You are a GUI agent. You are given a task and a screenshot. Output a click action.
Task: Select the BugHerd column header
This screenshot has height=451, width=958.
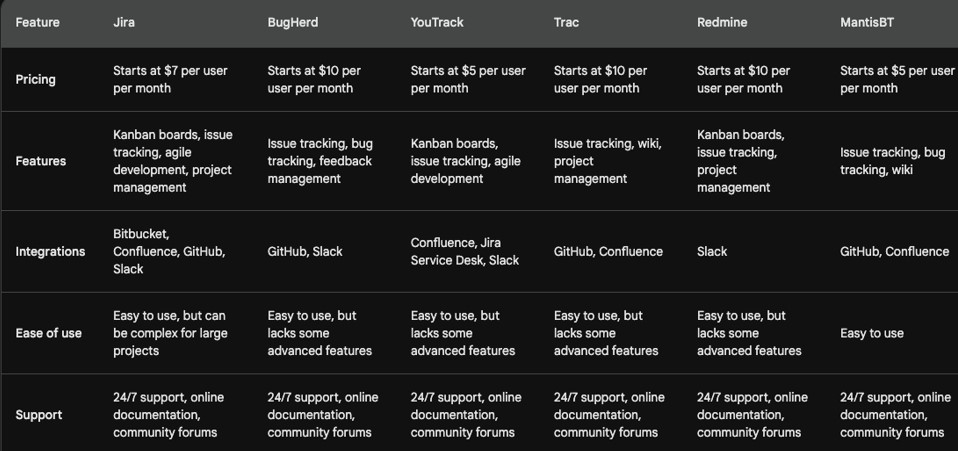[x=293, y=23]
